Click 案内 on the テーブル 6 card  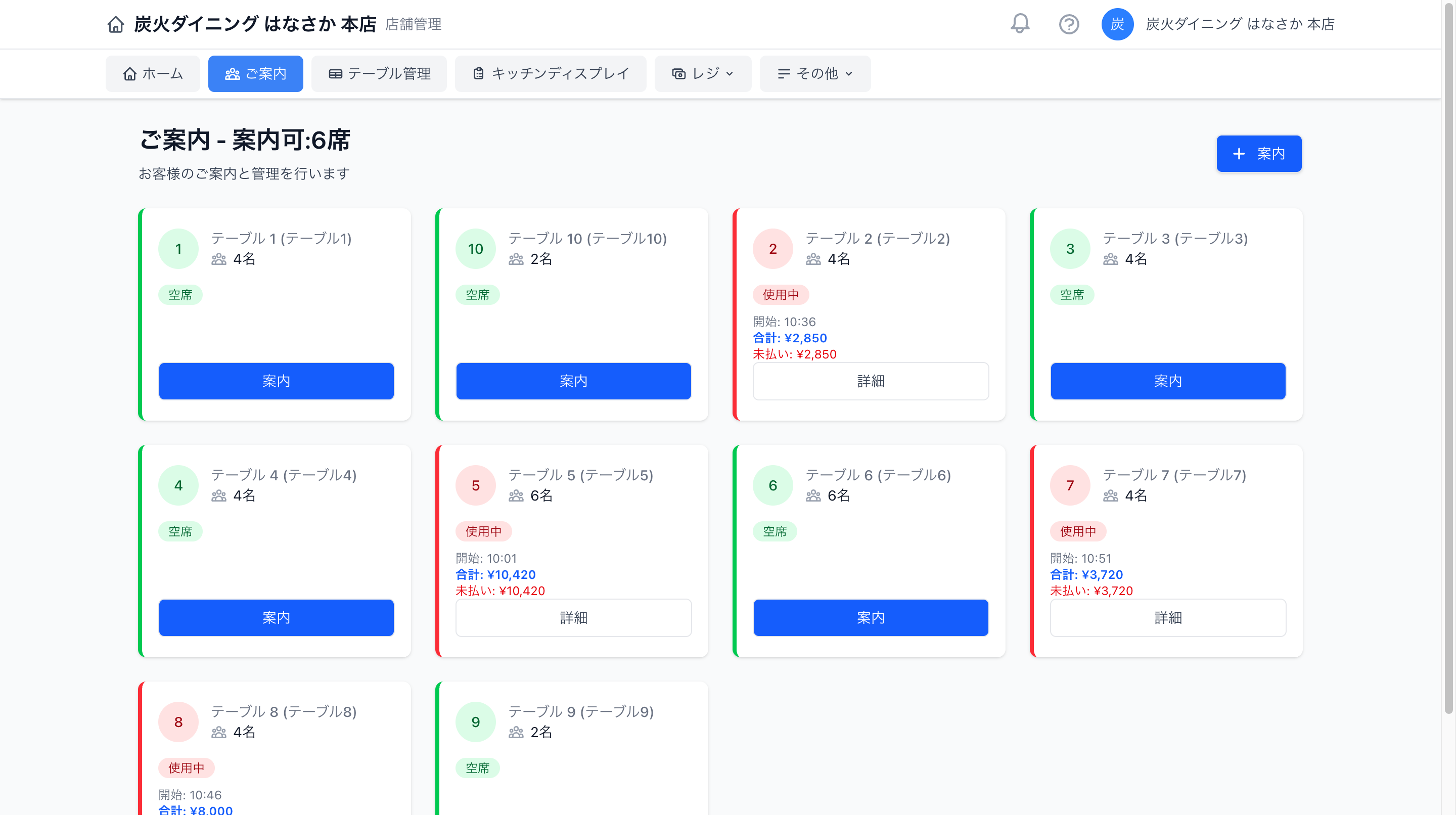click(x=871, y=618)
